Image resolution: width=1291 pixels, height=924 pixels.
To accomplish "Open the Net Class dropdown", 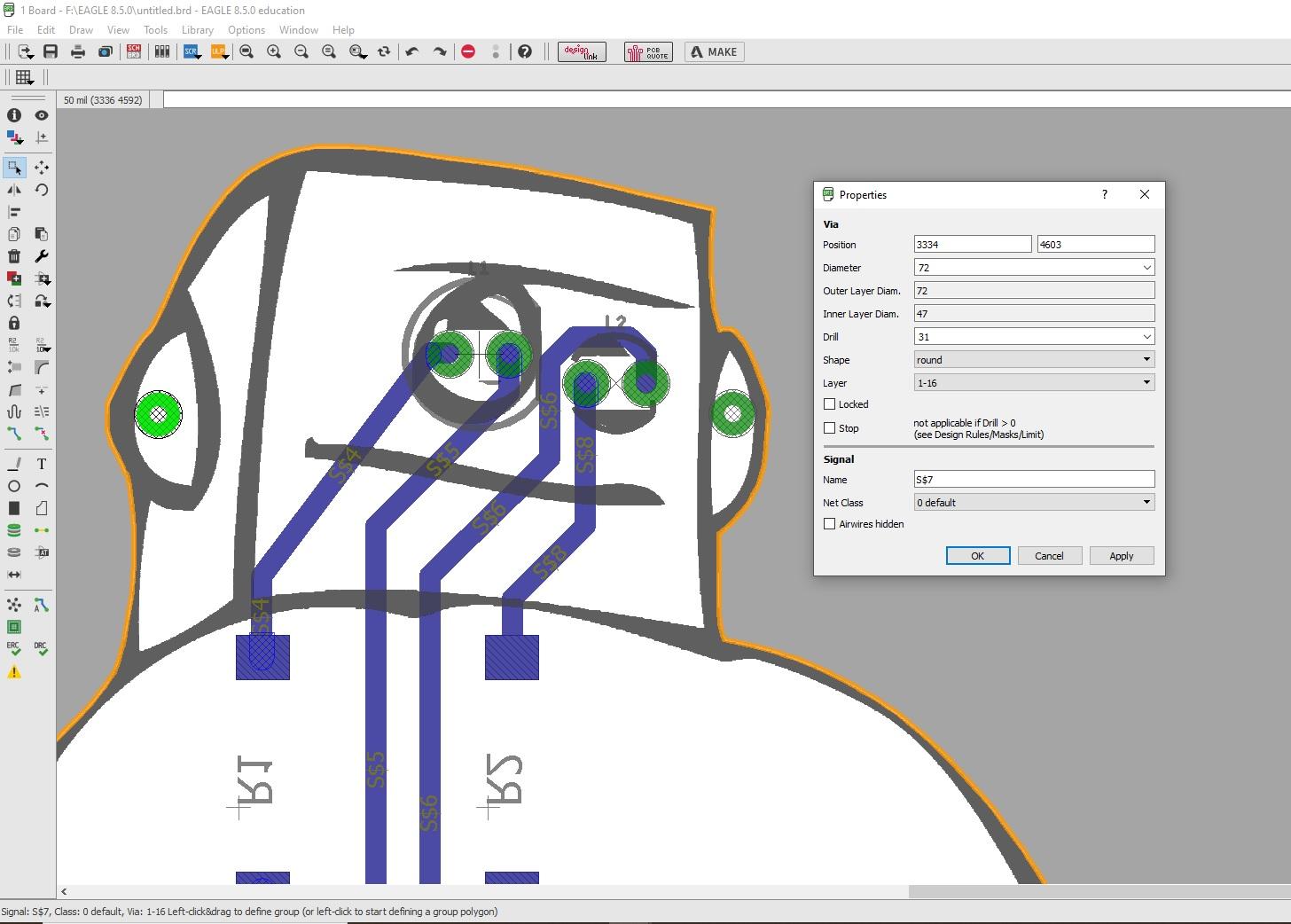I will (1034, 503).
